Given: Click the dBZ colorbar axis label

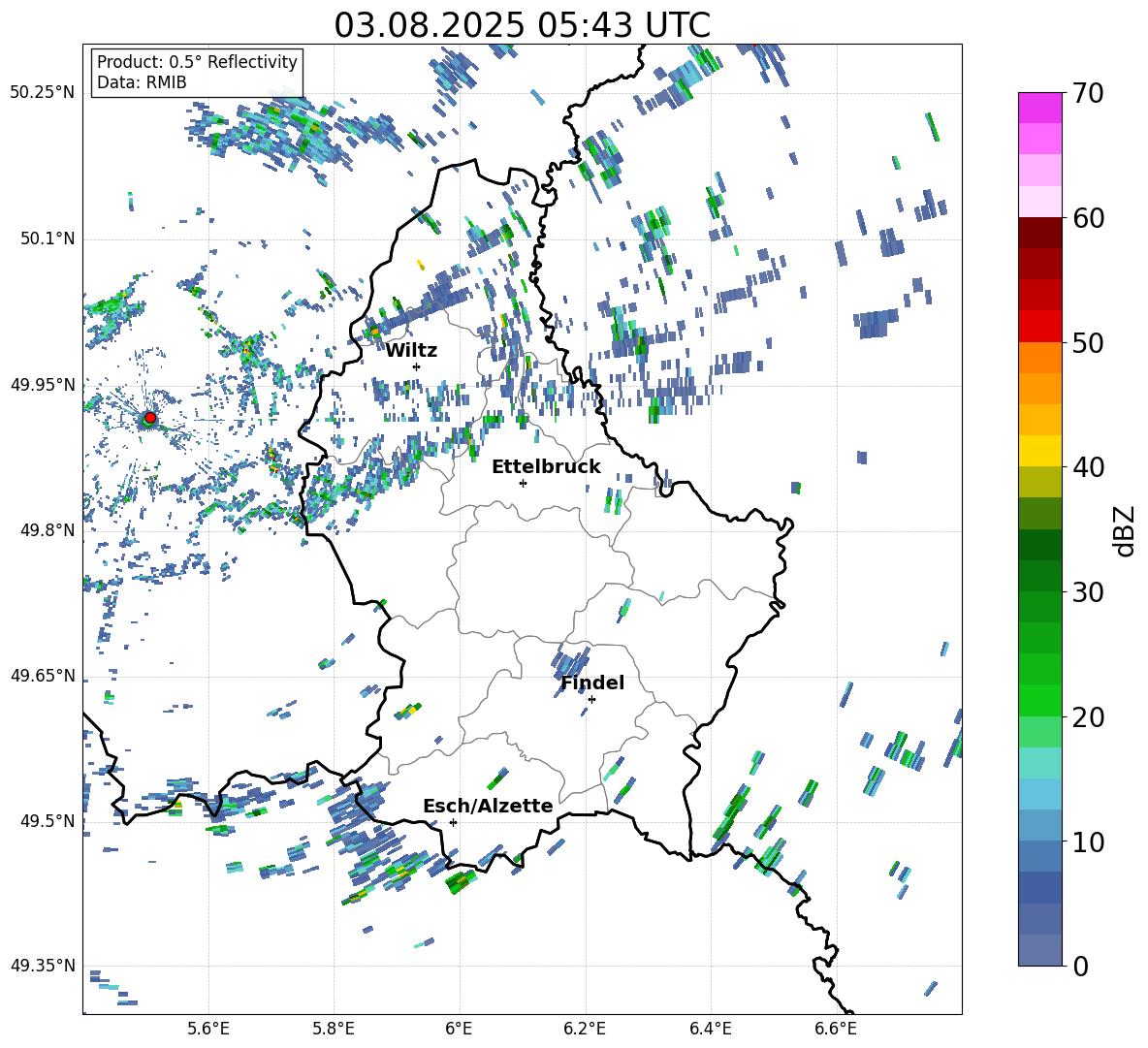Looking at the screenshot, I should click(1126, 531).
